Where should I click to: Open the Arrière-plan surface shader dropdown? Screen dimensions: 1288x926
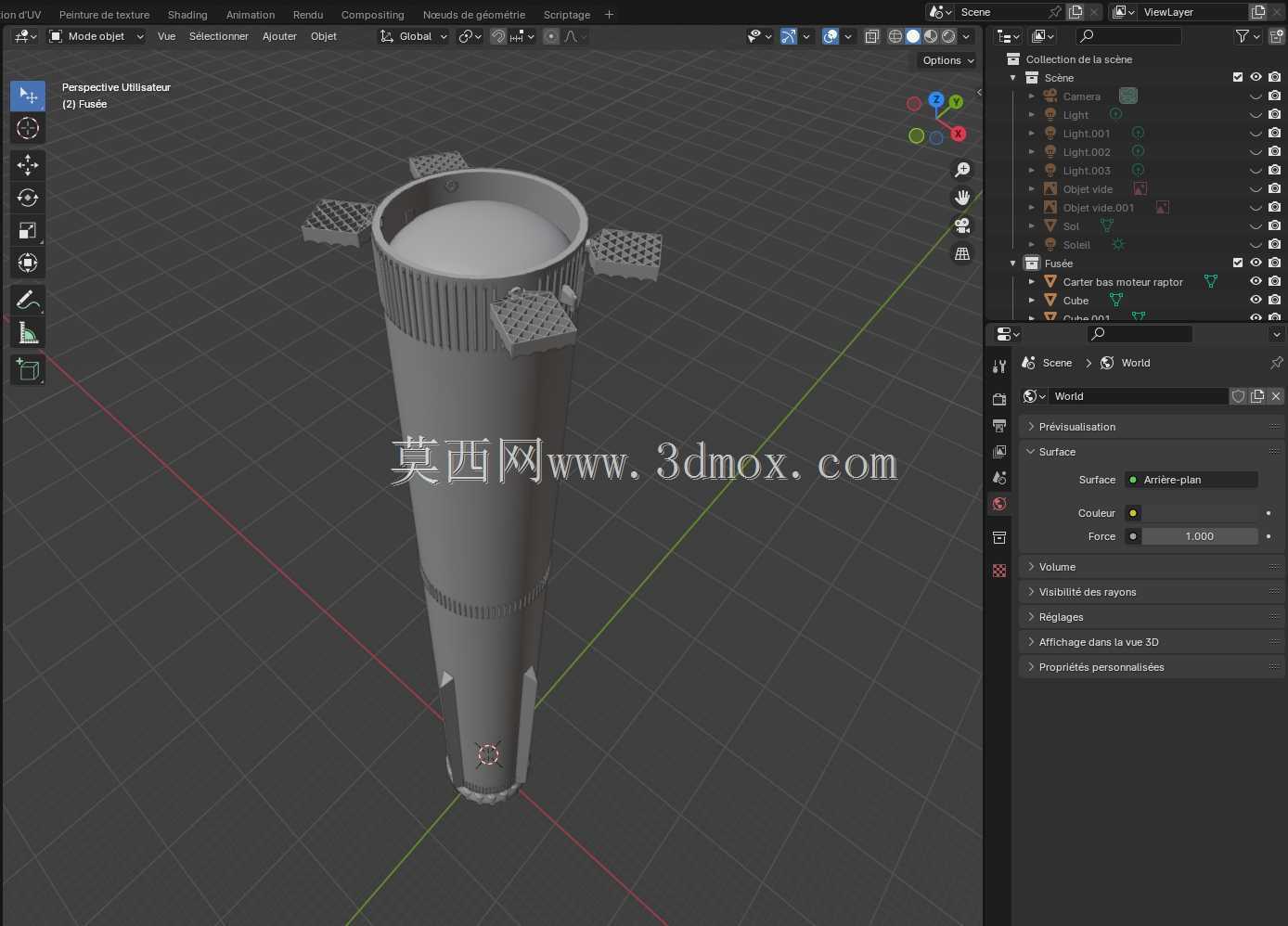(1191, 480)
